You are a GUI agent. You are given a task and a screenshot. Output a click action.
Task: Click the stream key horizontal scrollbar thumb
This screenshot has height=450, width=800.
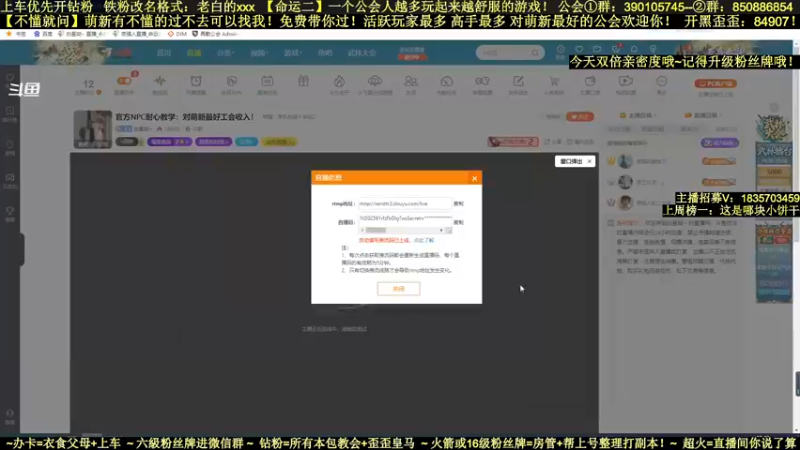pyautogui.click(x=376, y=231)
